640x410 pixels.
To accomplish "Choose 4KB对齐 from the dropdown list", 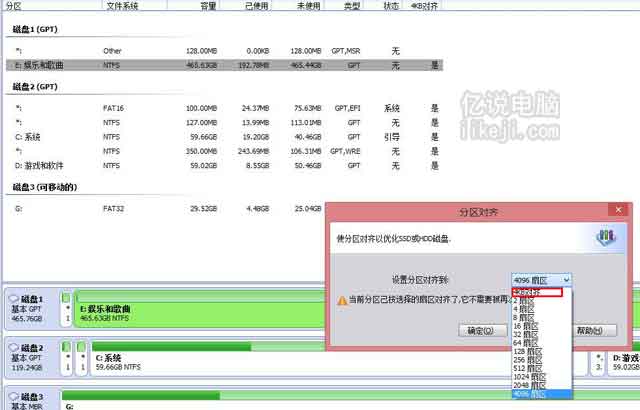I will (x=537, y=292).
